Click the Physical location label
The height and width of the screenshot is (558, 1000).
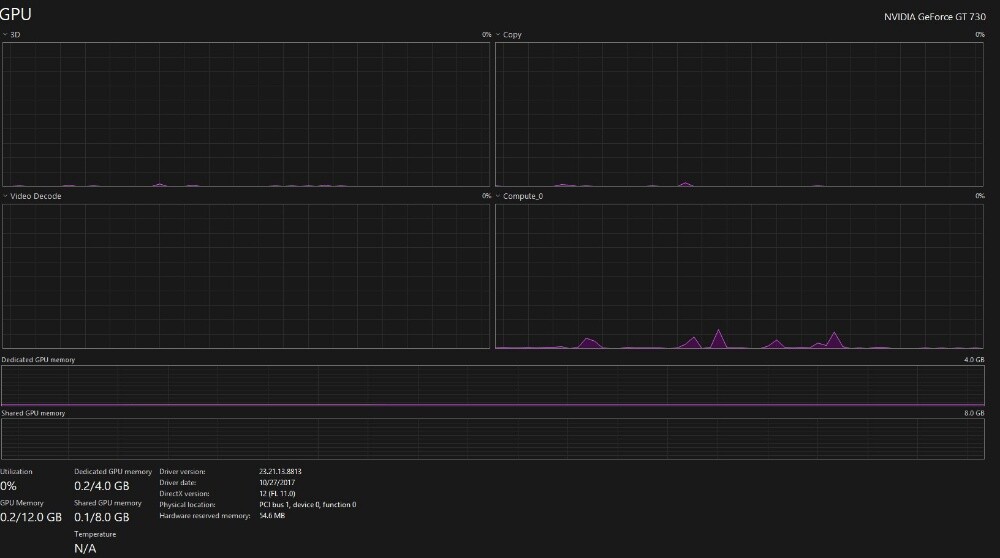188,504
